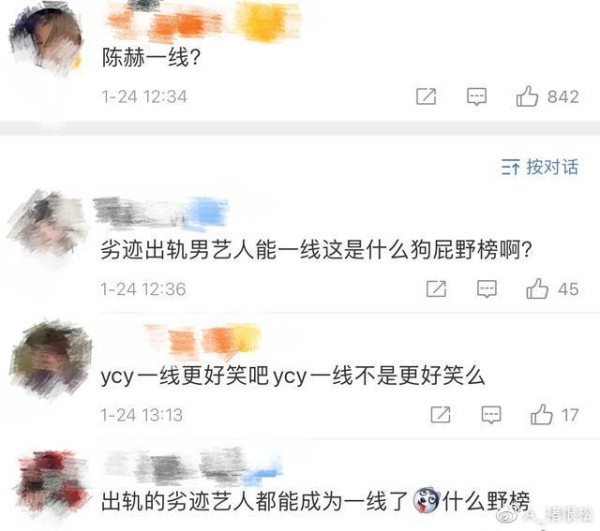Click the sort icon beside 按对话

(x=510, y=168)
